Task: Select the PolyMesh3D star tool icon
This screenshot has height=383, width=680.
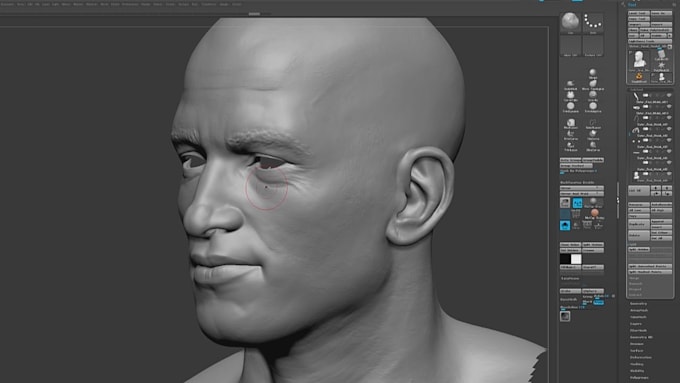Action: point(661,66)
